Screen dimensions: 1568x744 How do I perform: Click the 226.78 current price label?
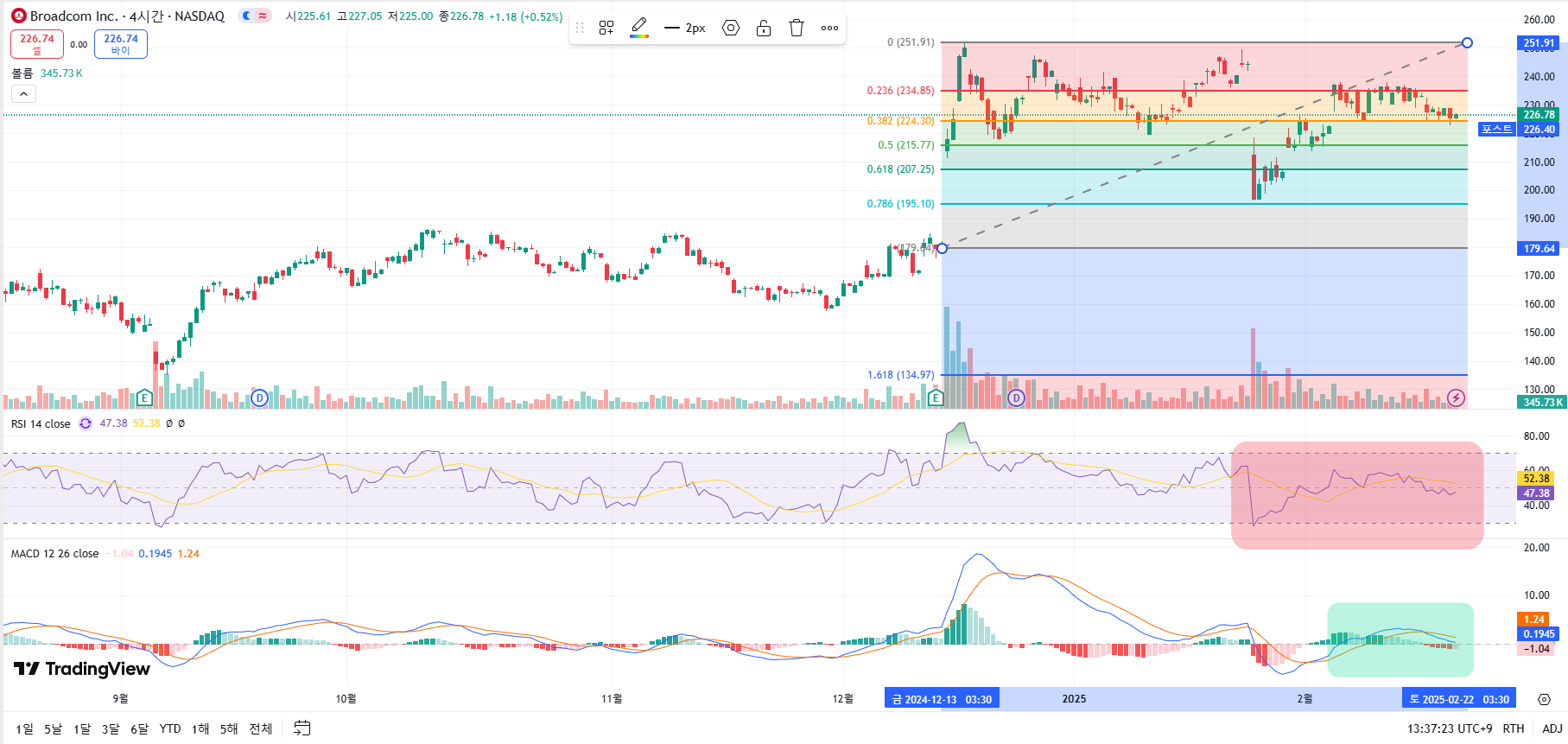pos(1539,115)
